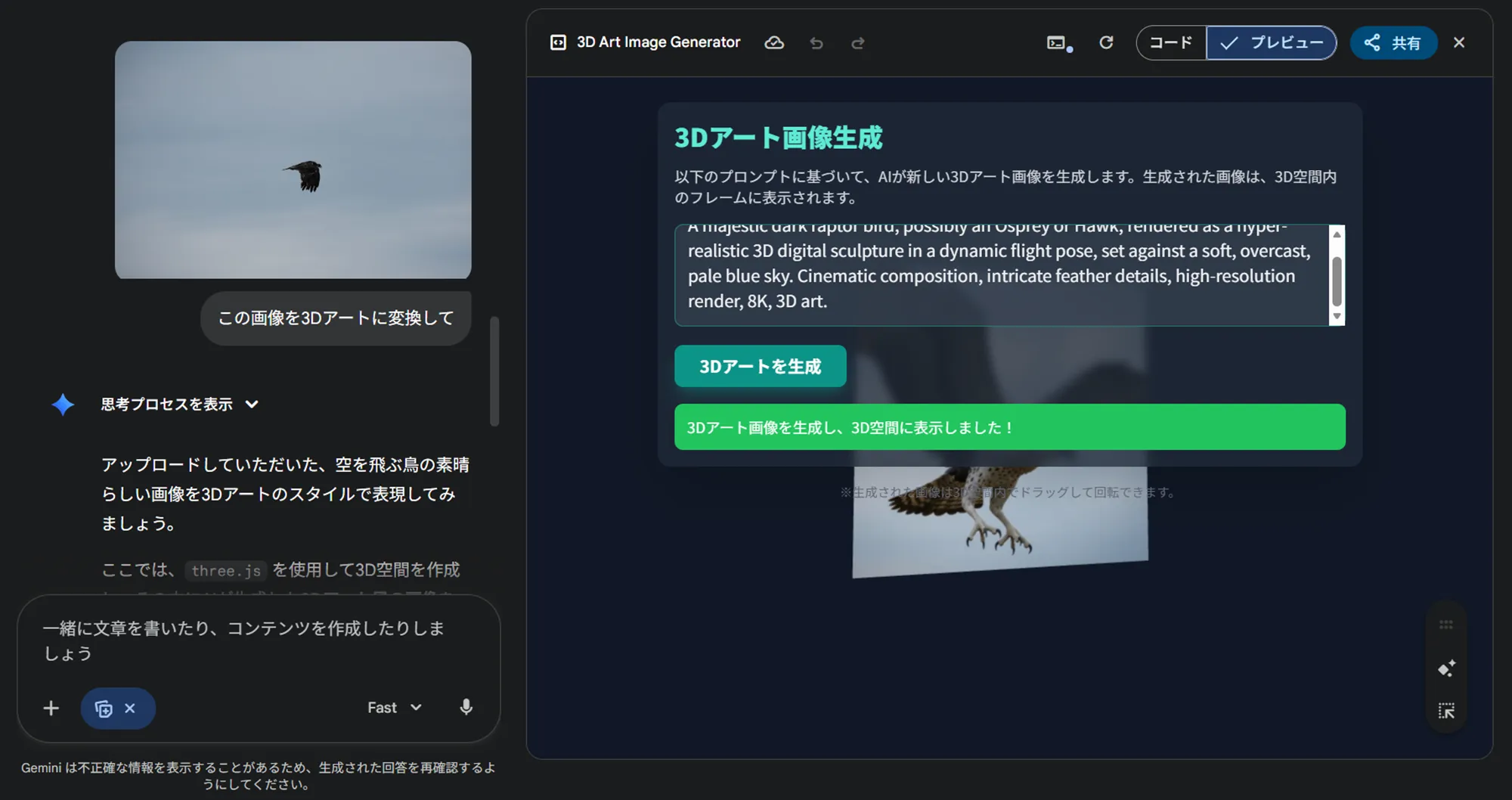1512x800 pixels.
Task: Refresh the preview with the reload icon
Action: 1105,43
